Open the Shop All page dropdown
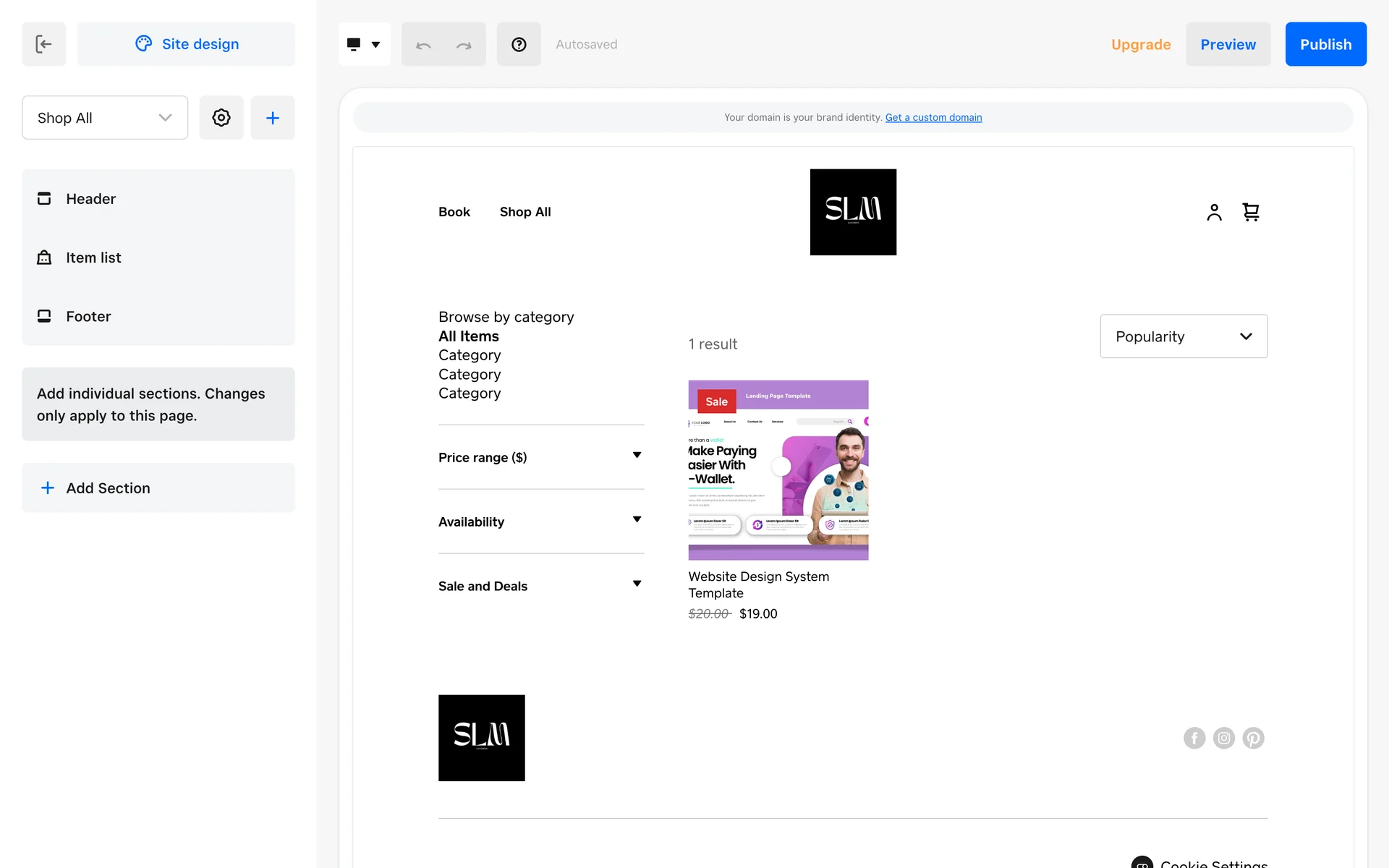Screen dimensions: 1389x868 point(105,118)
